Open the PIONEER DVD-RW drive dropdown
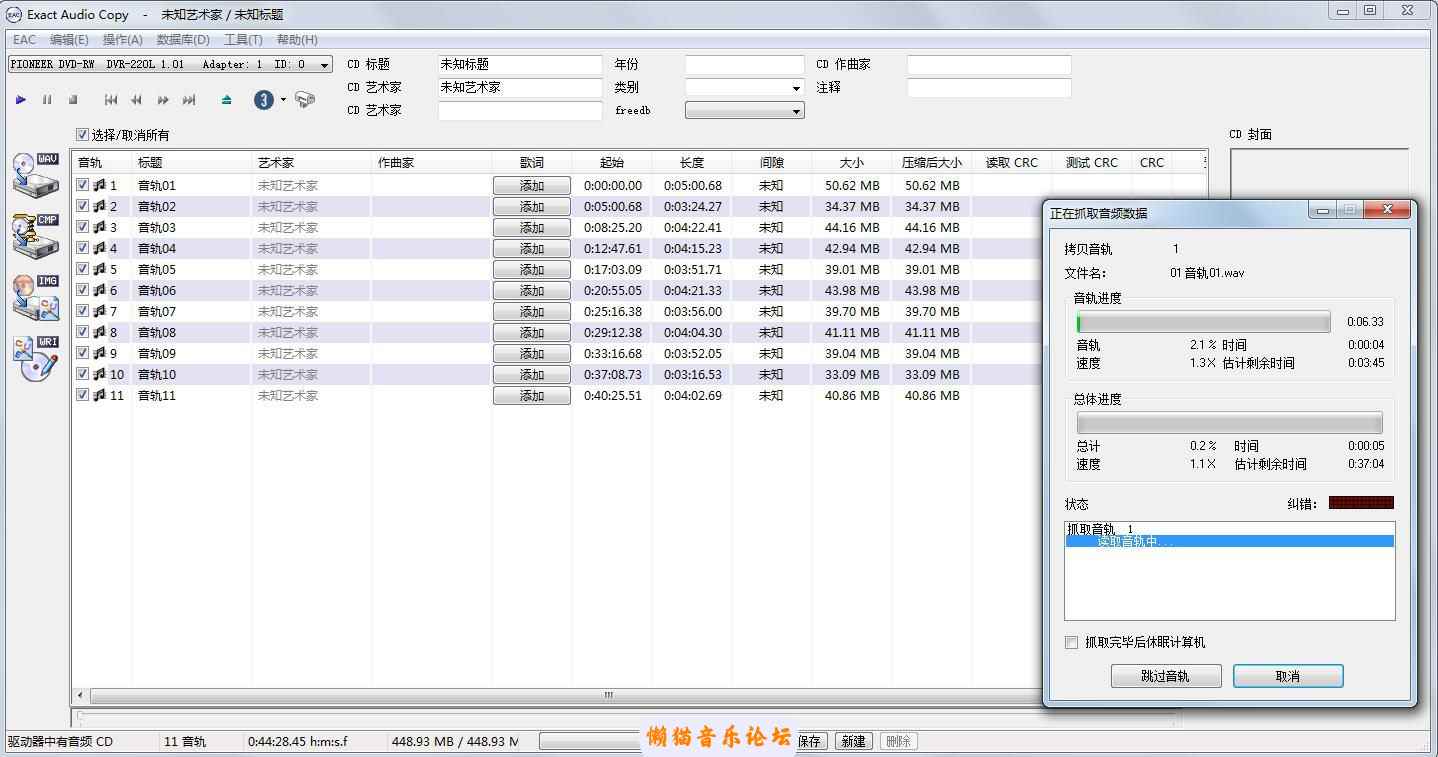Image resolution: width=1438 pixels, height=757 pixels. pos(170,64)
